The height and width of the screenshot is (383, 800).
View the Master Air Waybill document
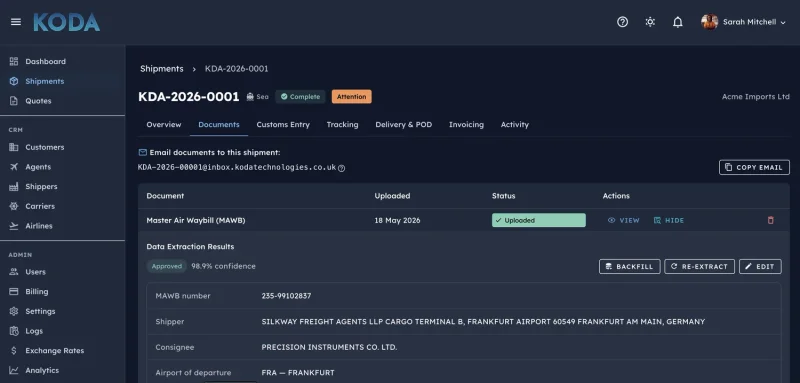623,220
